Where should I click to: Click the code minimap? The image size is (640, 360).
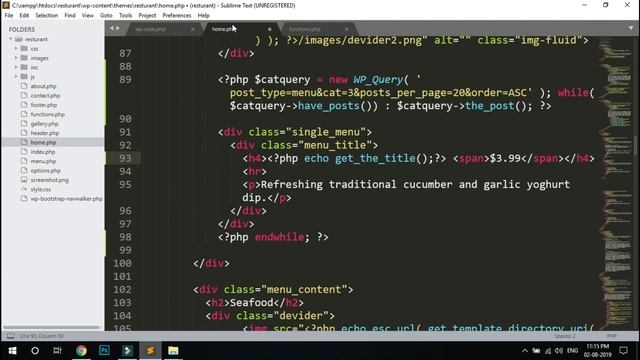[616, 183]
